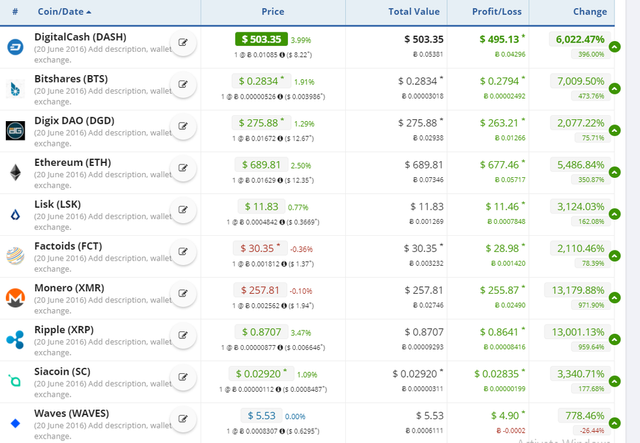Expand the Ethereum row green arrow
This screenshot has height=443, width=640.
tap(614, 172)
